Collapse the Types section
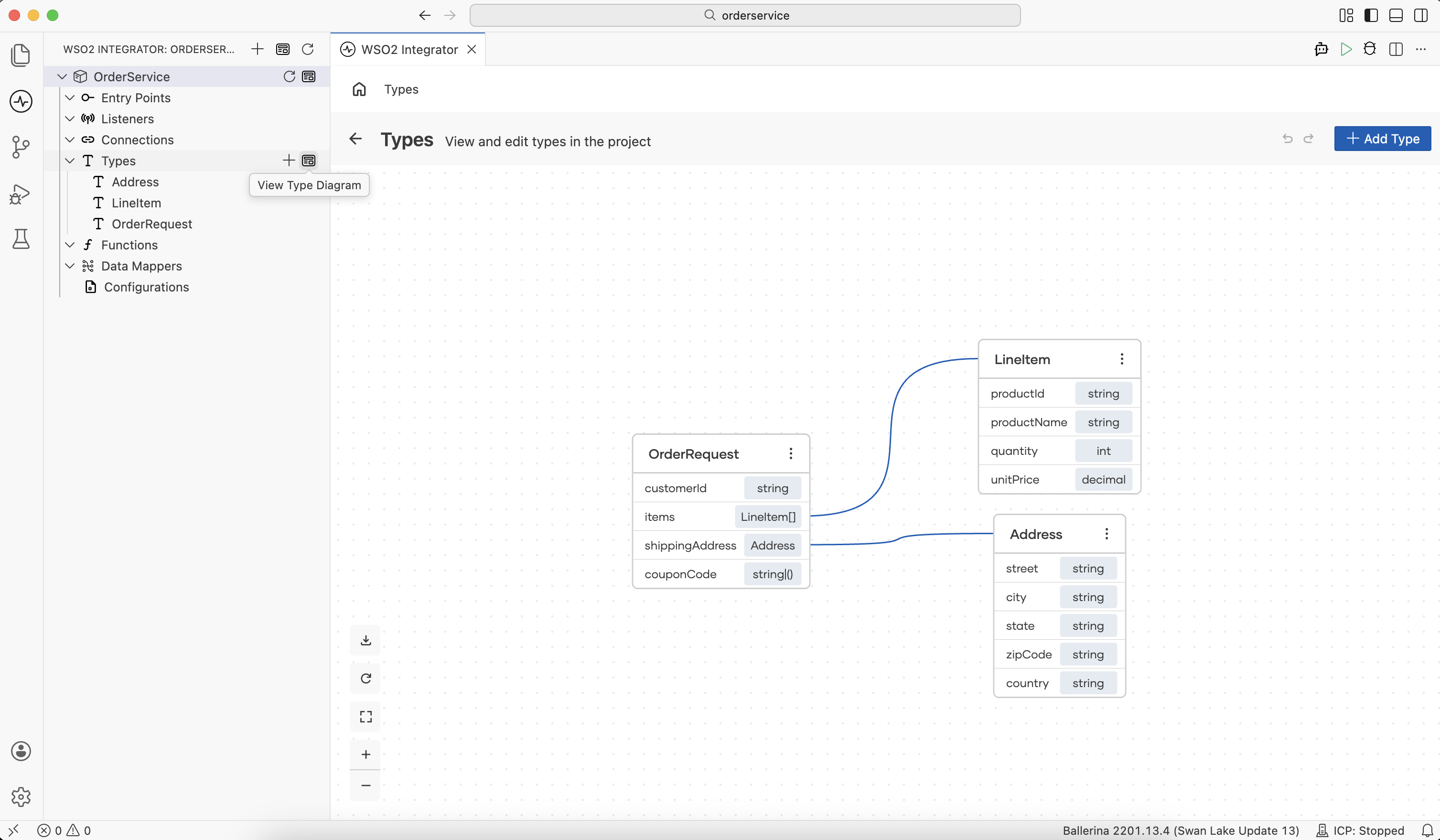 (70, 161)
